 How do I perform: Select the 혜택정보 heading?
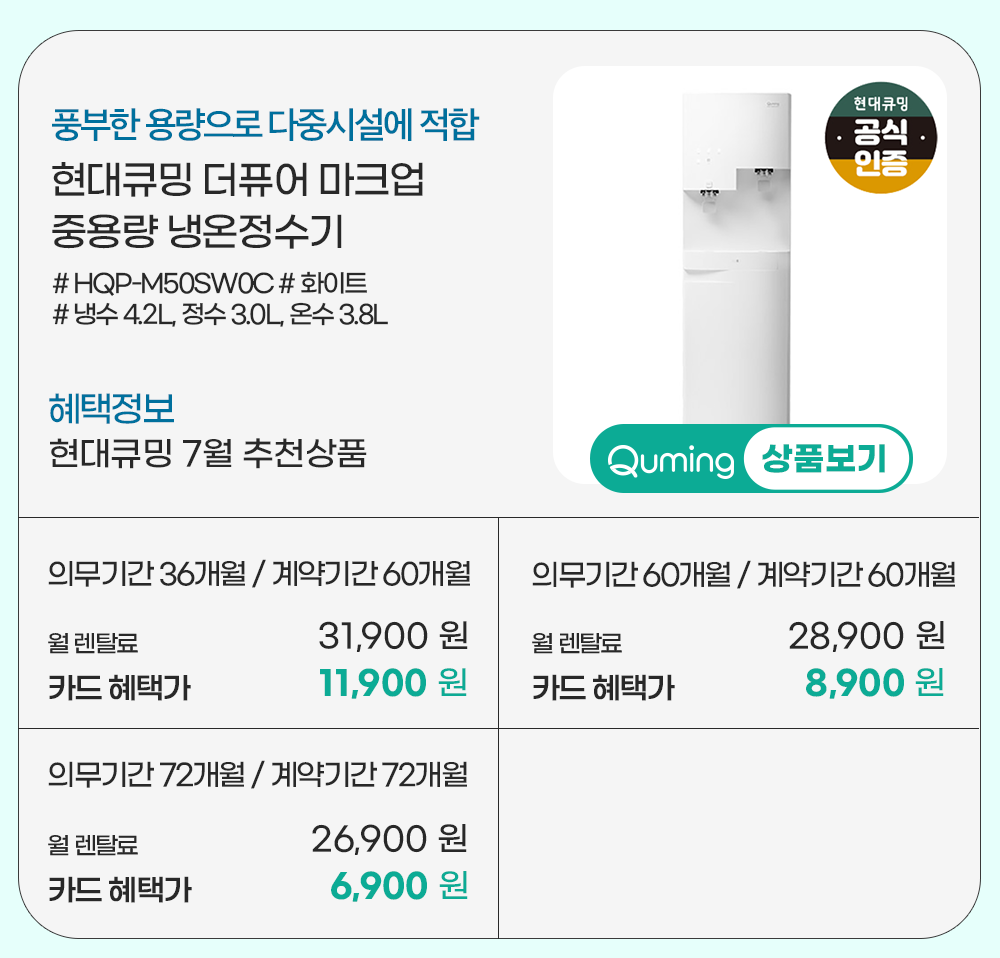[112, 408]
